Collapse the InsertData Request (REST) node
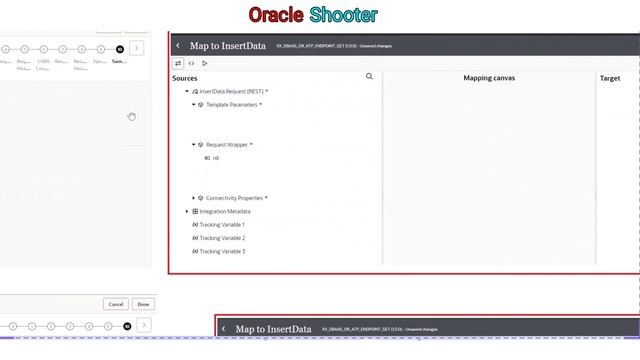This screenshot has height=360, width=640. tap(187, 91)
